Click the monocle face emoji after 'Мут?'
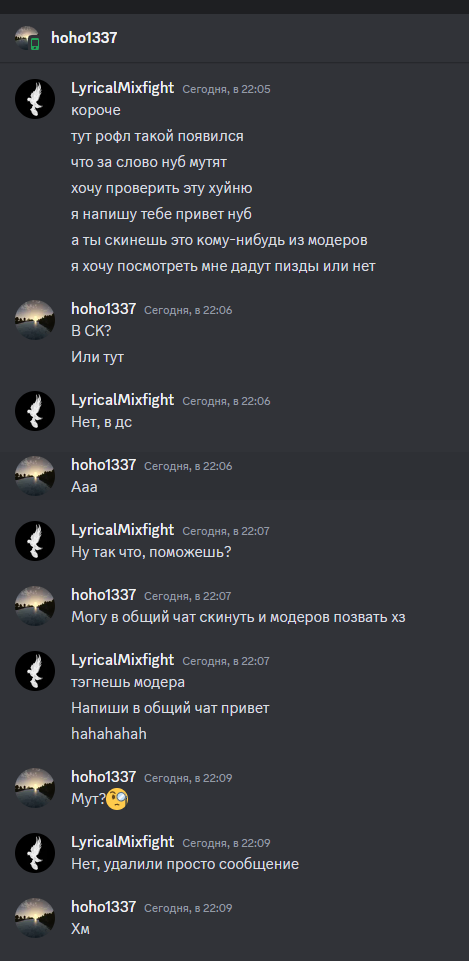Viewport: 469px width, 961px height. 117,799
